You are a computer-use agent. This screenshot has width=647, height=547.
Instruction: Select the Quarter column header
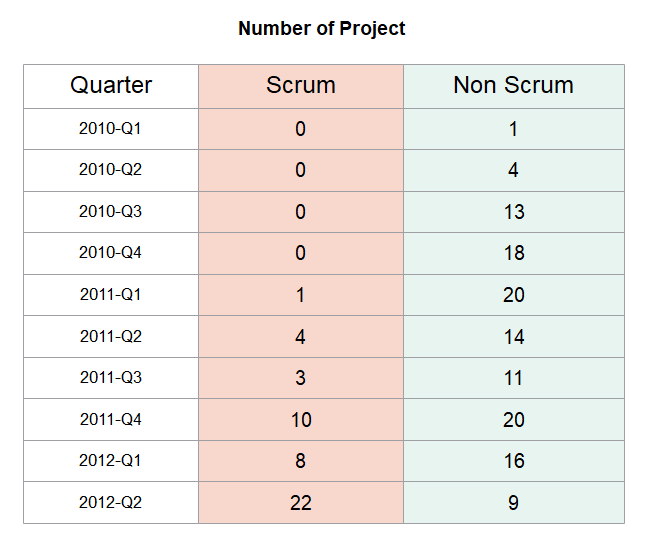pos(111,86)
